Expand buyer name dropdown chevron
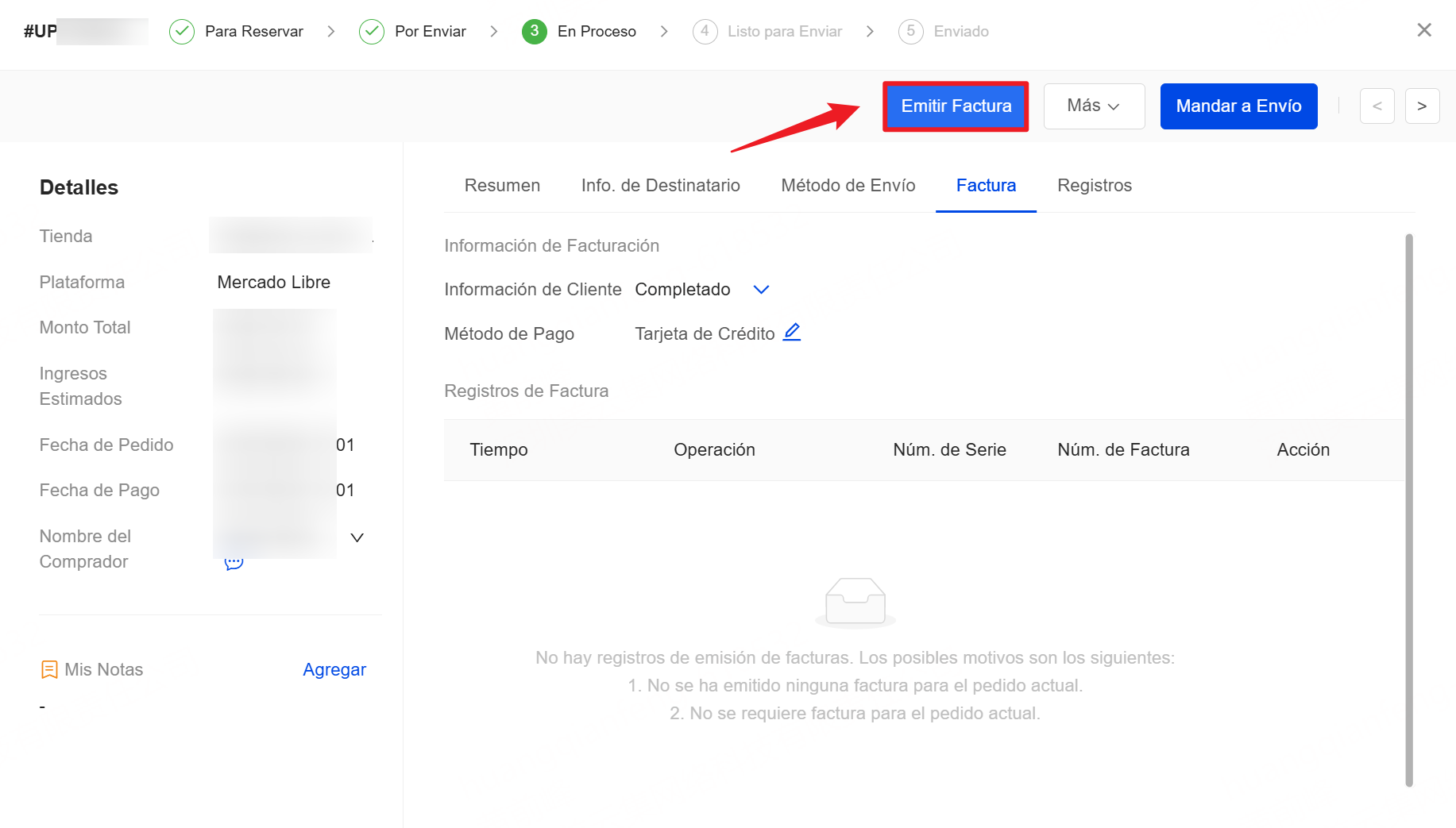Screen dimensions: 1456x828 tap(357, 537)
